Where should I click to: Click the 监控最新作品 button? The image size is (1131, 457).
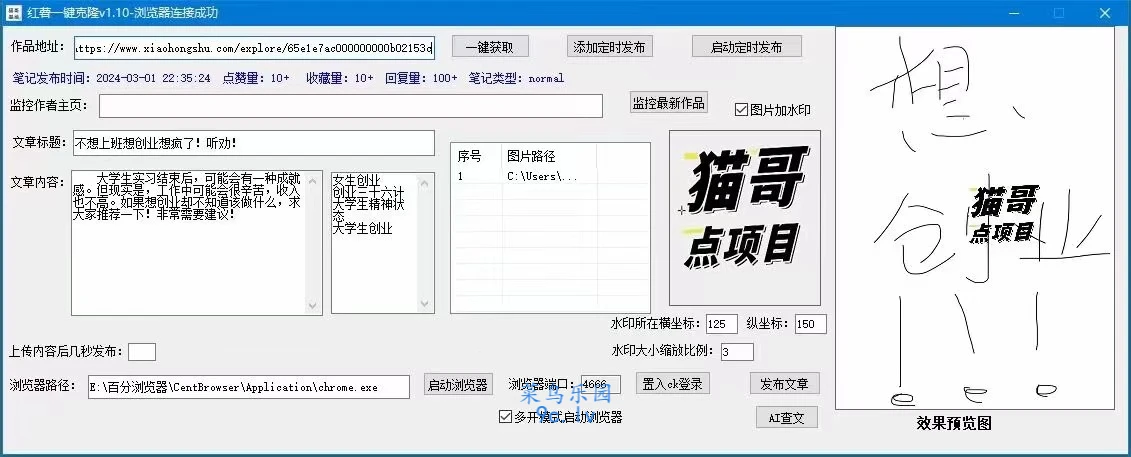669,103
